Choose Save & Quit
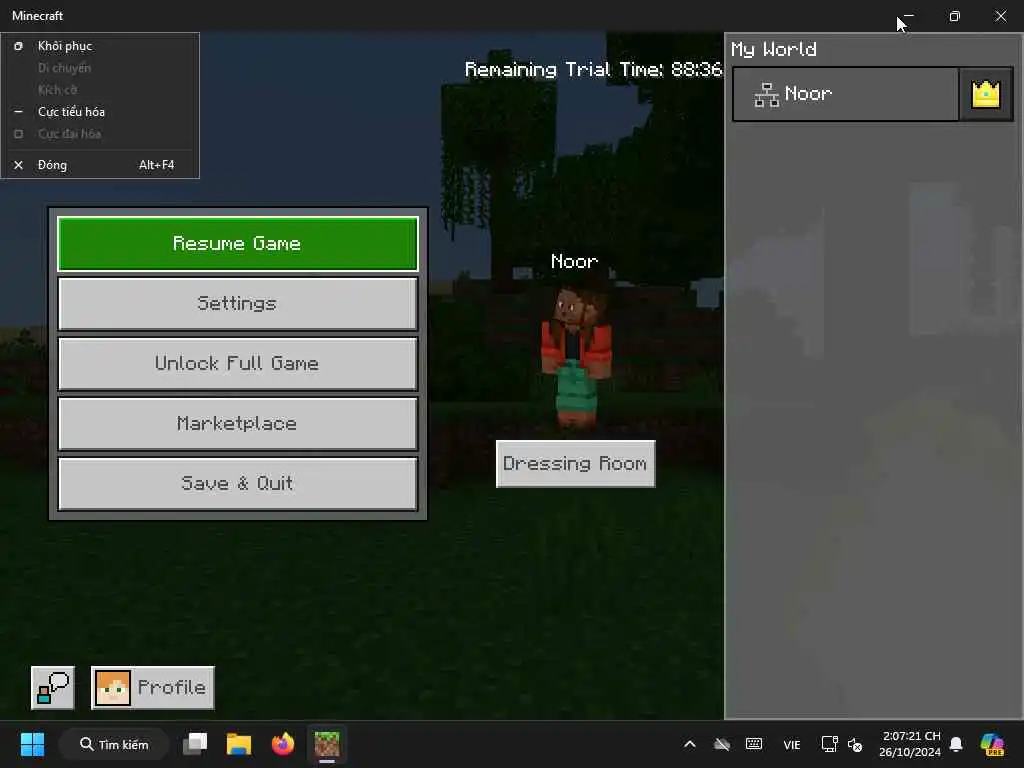The image size is (1024, 768). 238,484
